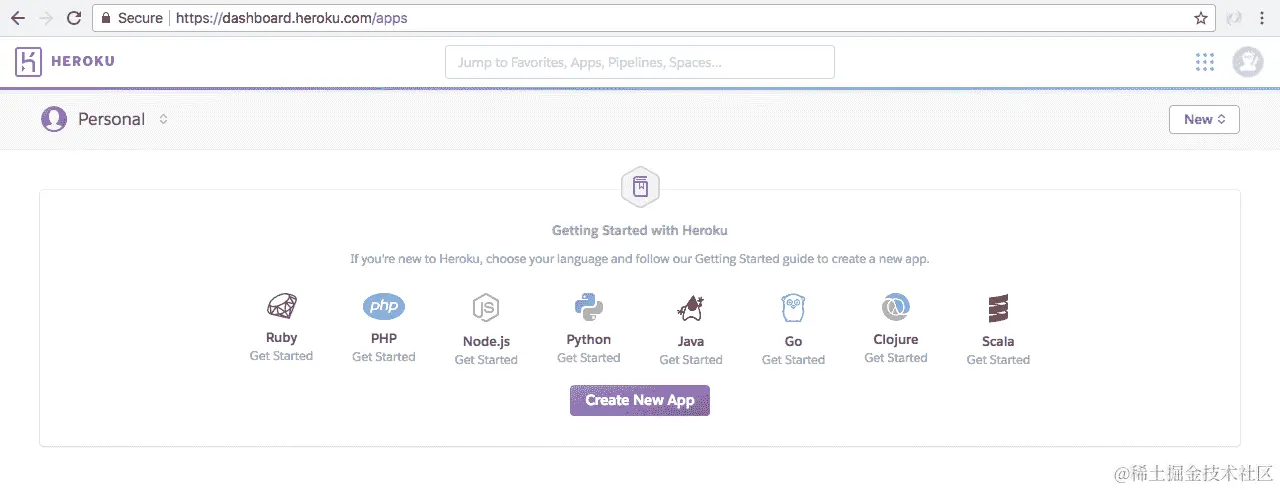Image resolution: width=1280 pixels, height=490 pixels.
Task: Click the HEROKU wordmark text
Action: coord(83,62)
